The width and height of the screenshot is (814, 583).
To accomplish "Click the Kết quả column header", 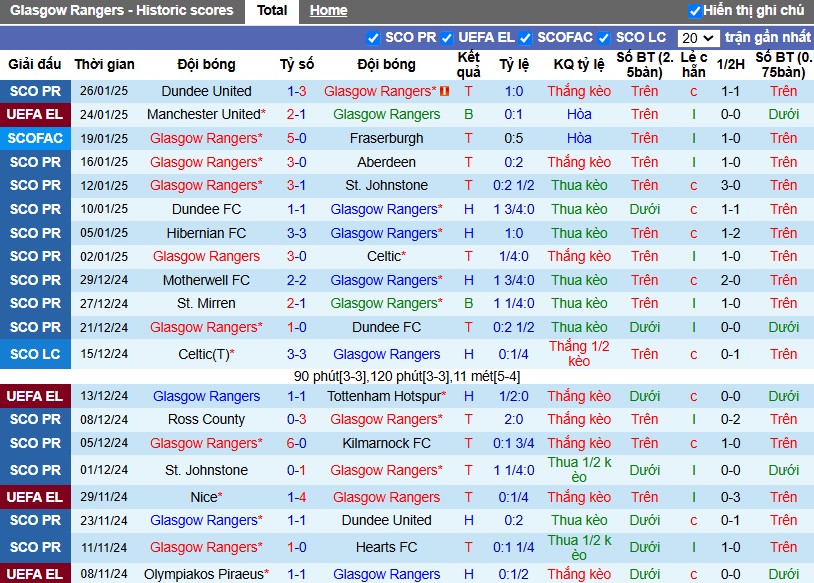I will coord(468,64).
